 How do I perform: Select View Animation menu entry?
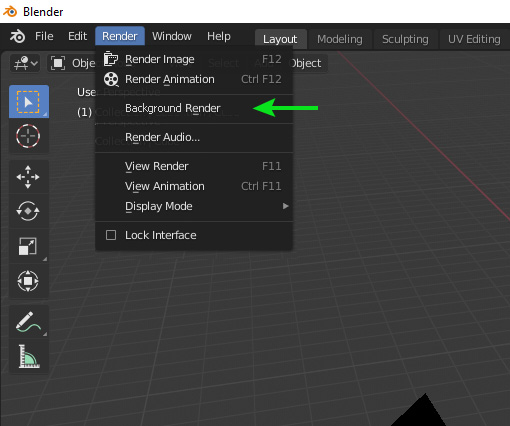(194, 186)
